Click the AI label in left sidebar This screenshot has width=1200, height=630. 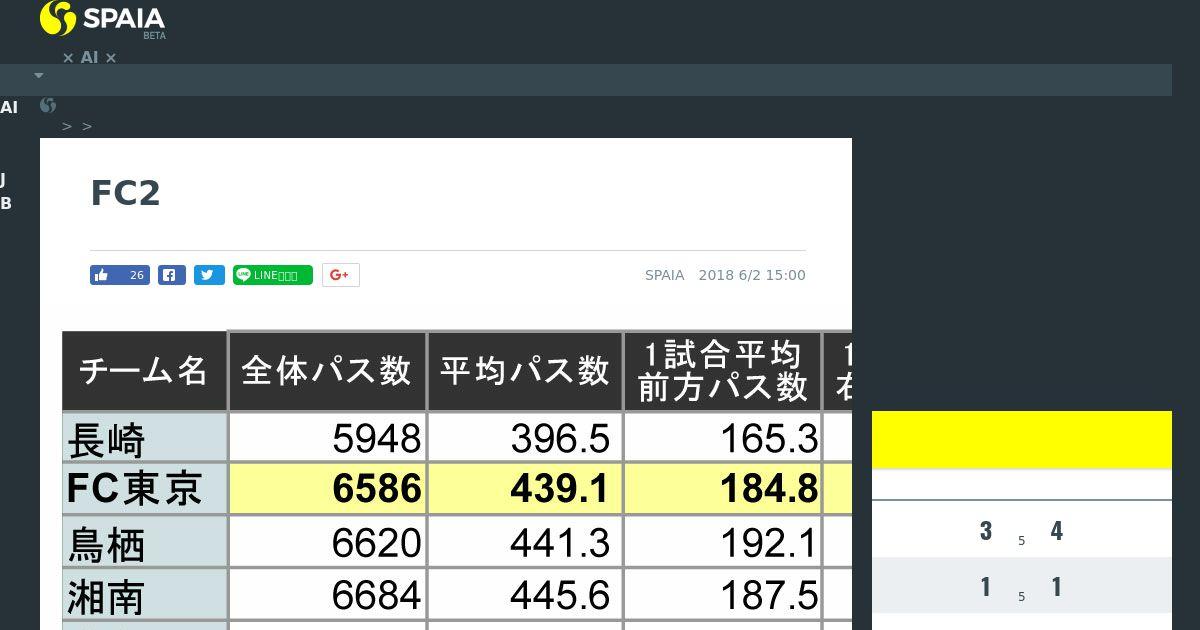point(9,108)
